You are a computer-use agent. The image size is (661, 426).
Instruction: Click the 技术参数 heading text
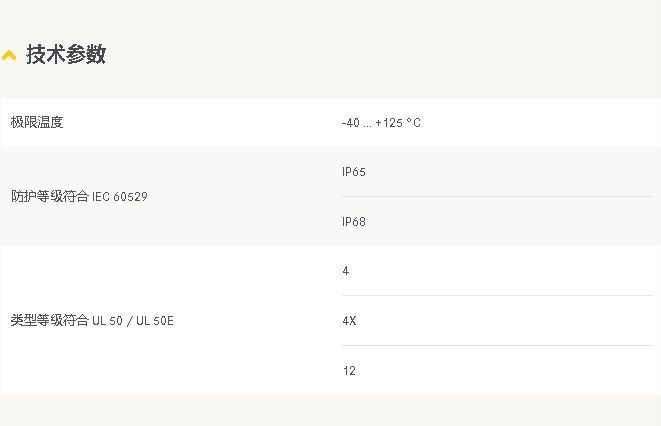(66, 55)
